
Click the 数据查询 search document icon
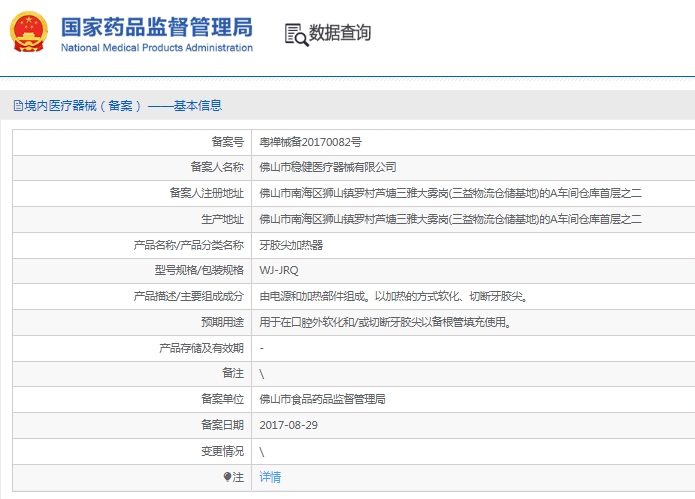pyautogui.click(x=296, y=35)
